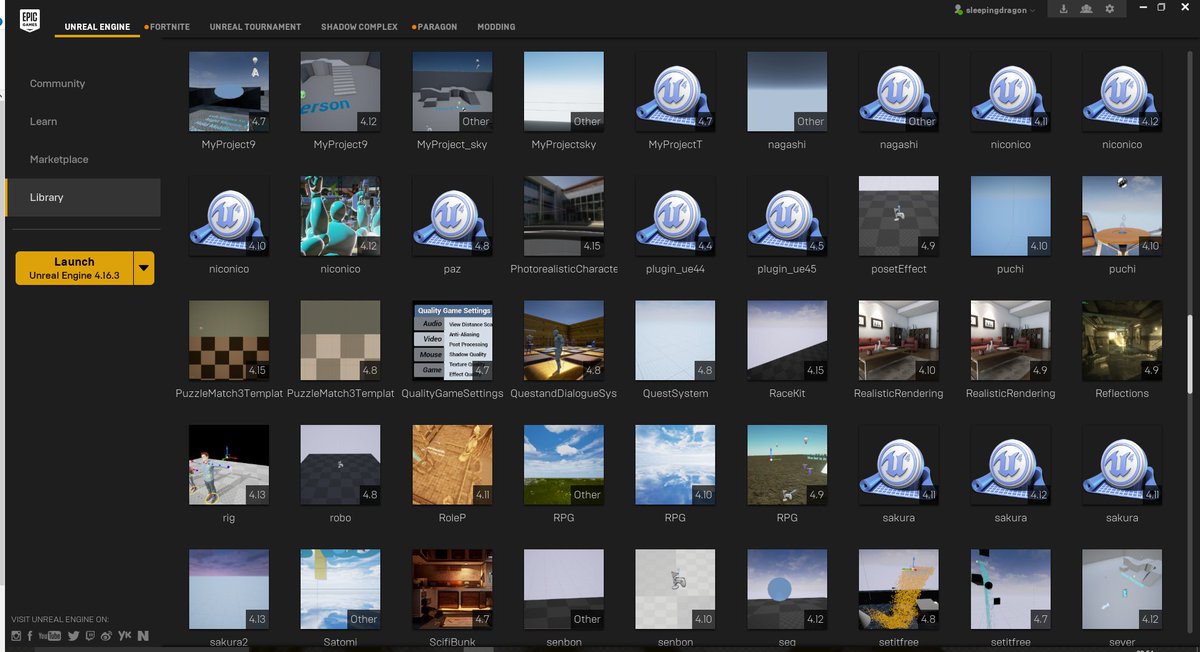This screenshot has width=1200, height=652.
Task: Visit Unreal Engine on Twitter
Action: coord(73,635)
